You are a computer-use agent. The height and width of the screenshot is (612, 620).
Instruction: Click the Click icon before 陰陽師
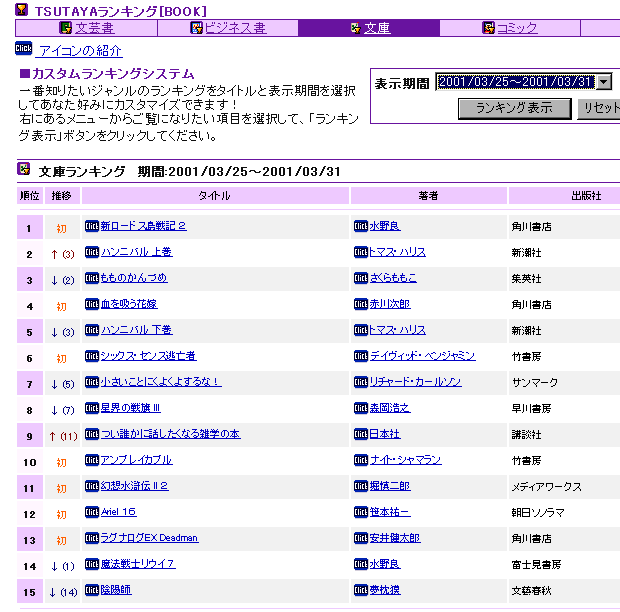click(92, 590)
